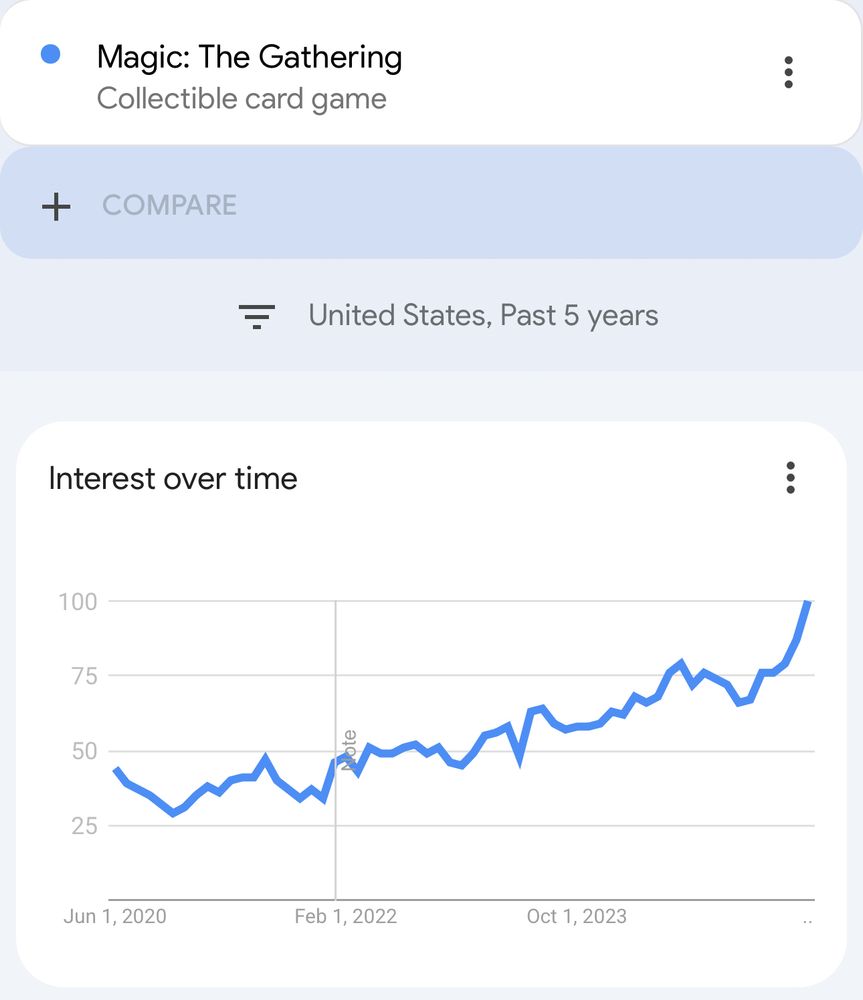The image size is (863, 1000).
Task: Click the chart peak at value 100
Action: (x=808, y=602)
